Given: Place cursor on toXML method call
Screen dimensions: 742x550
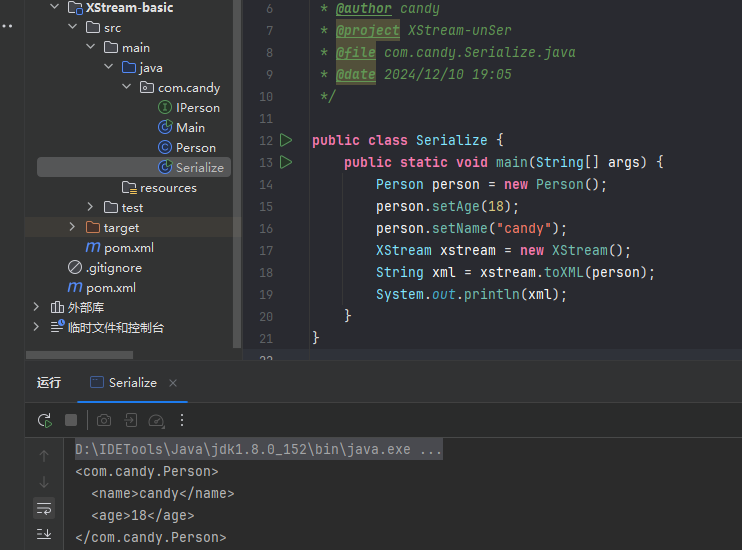Looking at the screenshot, I should [x=564, y=272].
